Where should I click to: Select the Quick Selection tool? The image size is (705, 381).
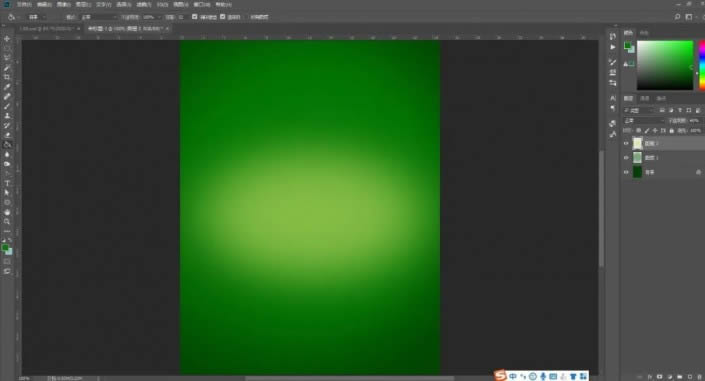click(x=7, y=67)
